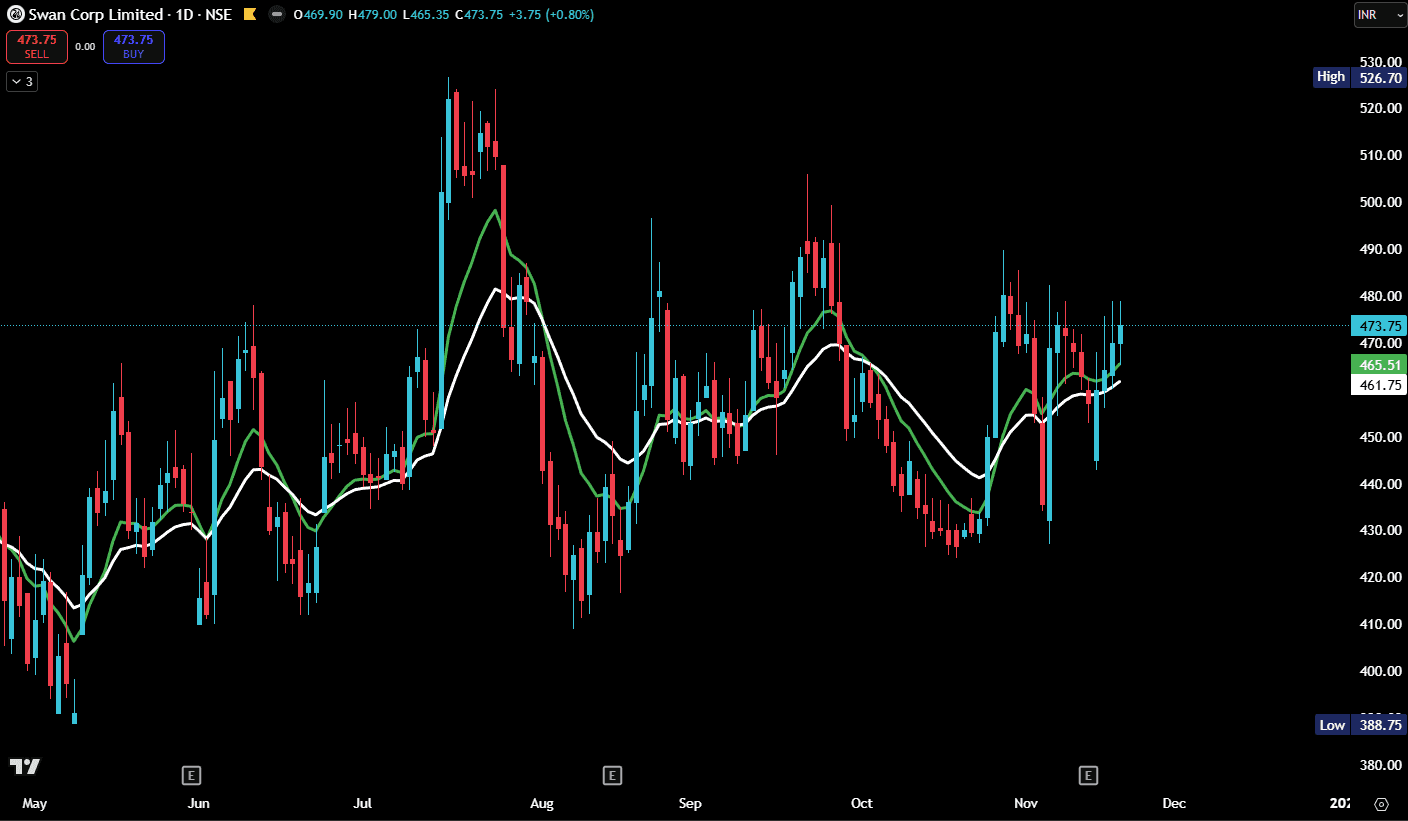This screenshot has height=821, width=1408.
Task: Click the Aug label on time axis
Action: 541,803
